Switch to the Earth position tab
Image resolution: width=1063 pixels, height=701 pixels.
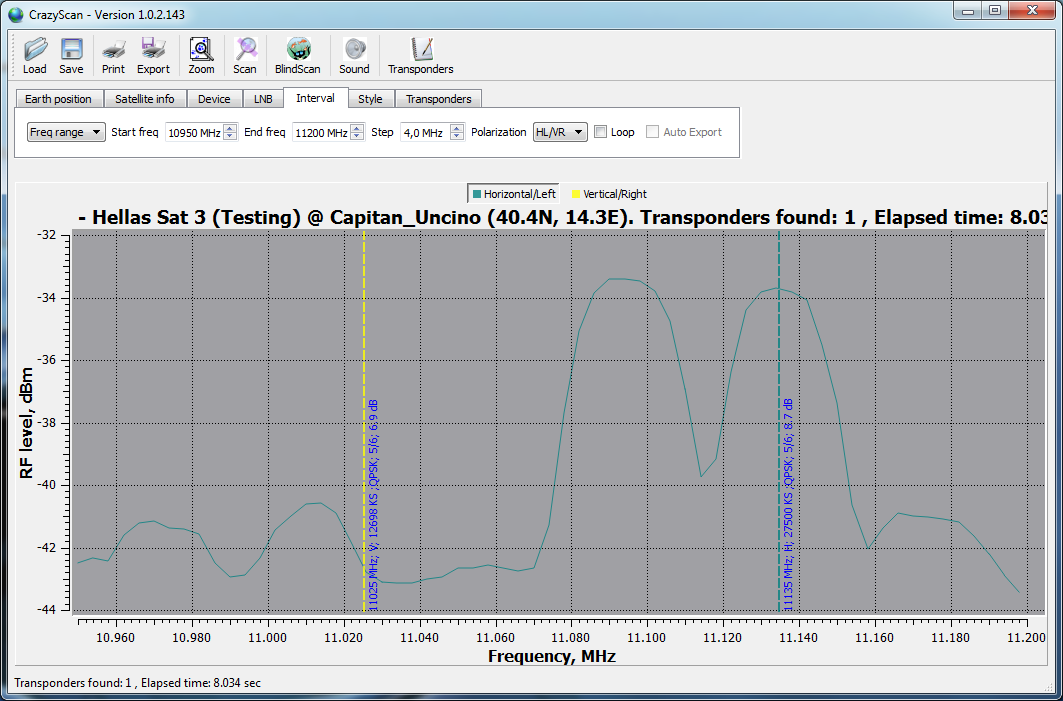click(x=58, y=99)
